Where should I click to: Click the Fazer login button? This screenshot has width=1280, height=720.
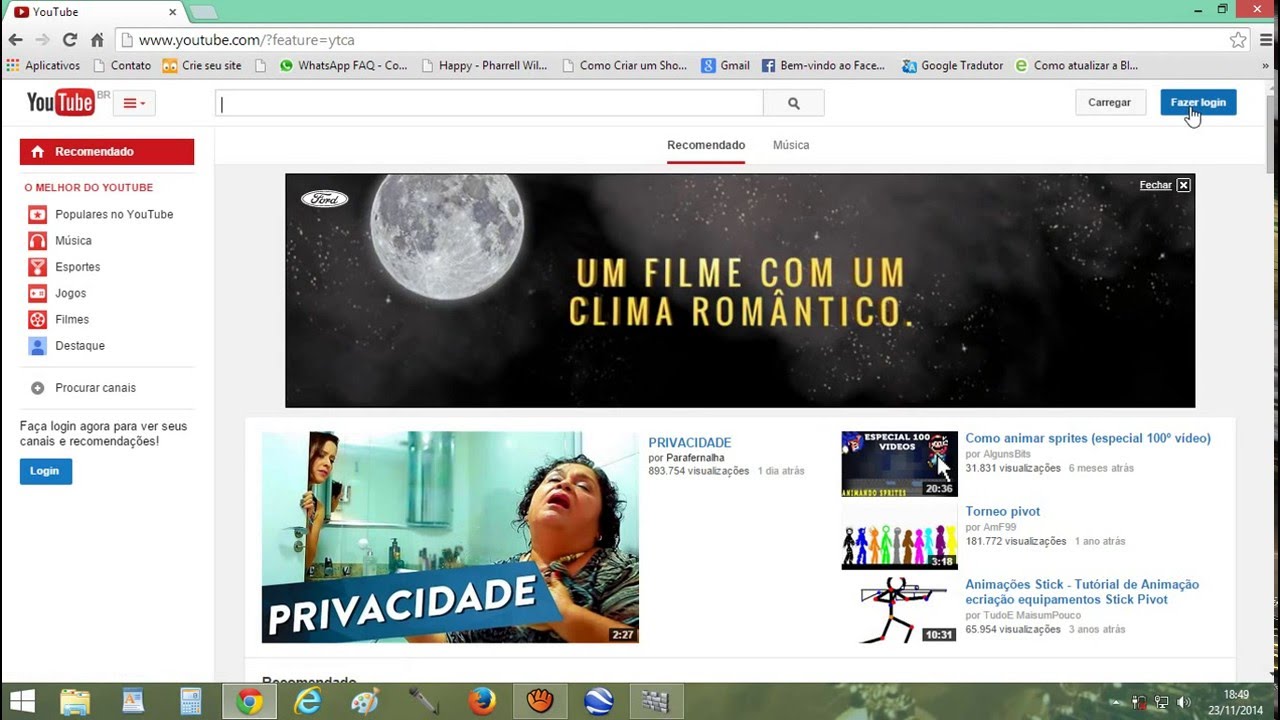pos(1198,102)
